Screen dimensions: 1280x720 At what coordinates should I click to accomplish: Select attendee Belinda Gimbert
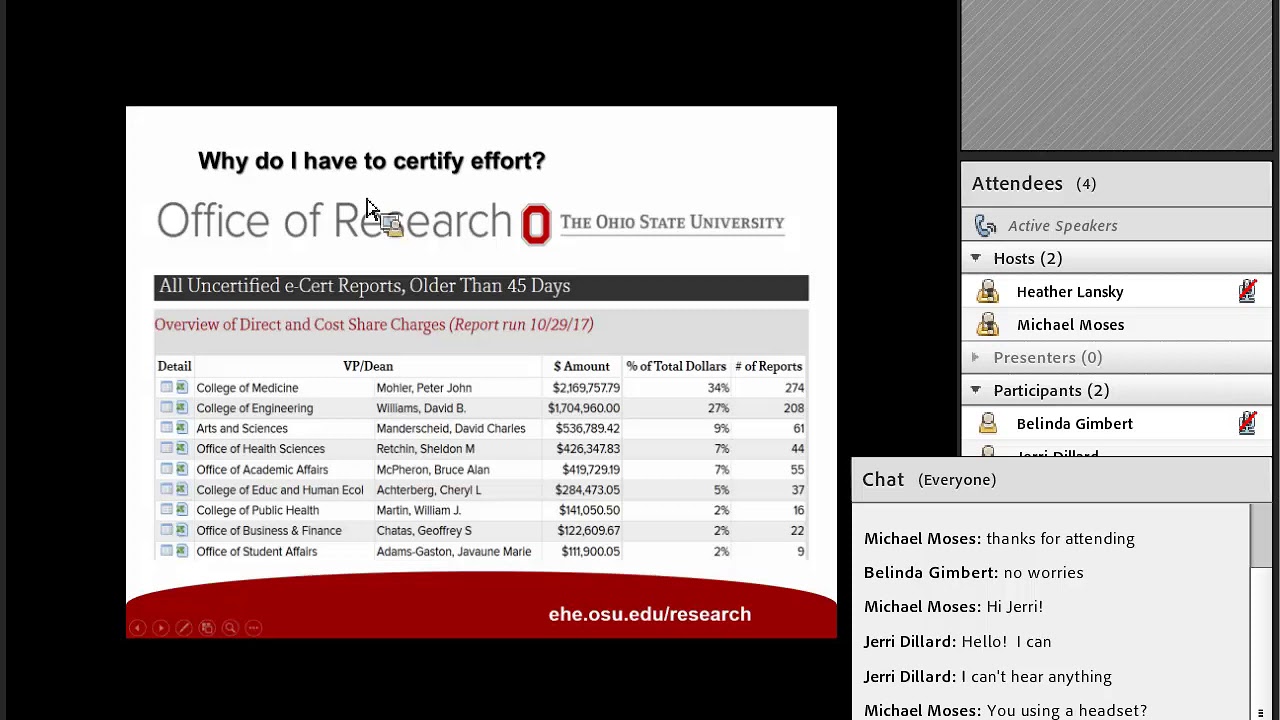coord(1074,424)
